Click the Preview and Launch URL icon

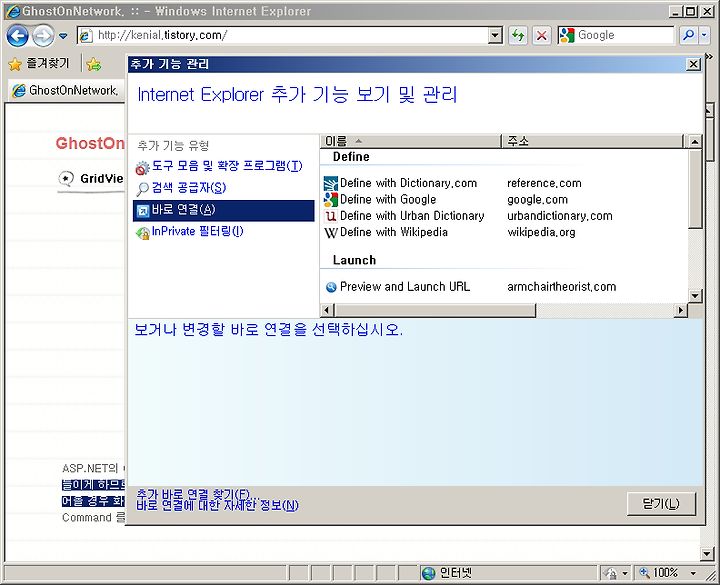pyautogui.click(x=331, y=287)
